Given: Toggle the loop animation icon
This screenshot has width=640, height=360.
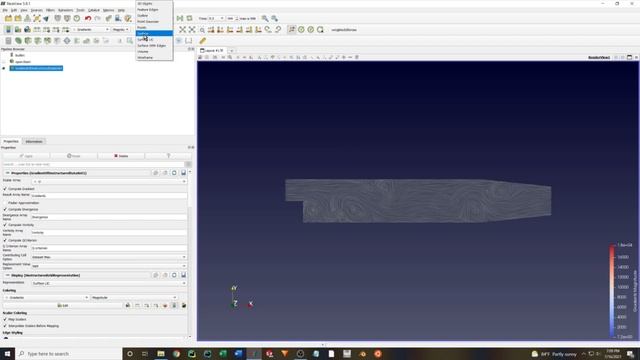Looking at the screenshot, I should (x=189, y=18).
